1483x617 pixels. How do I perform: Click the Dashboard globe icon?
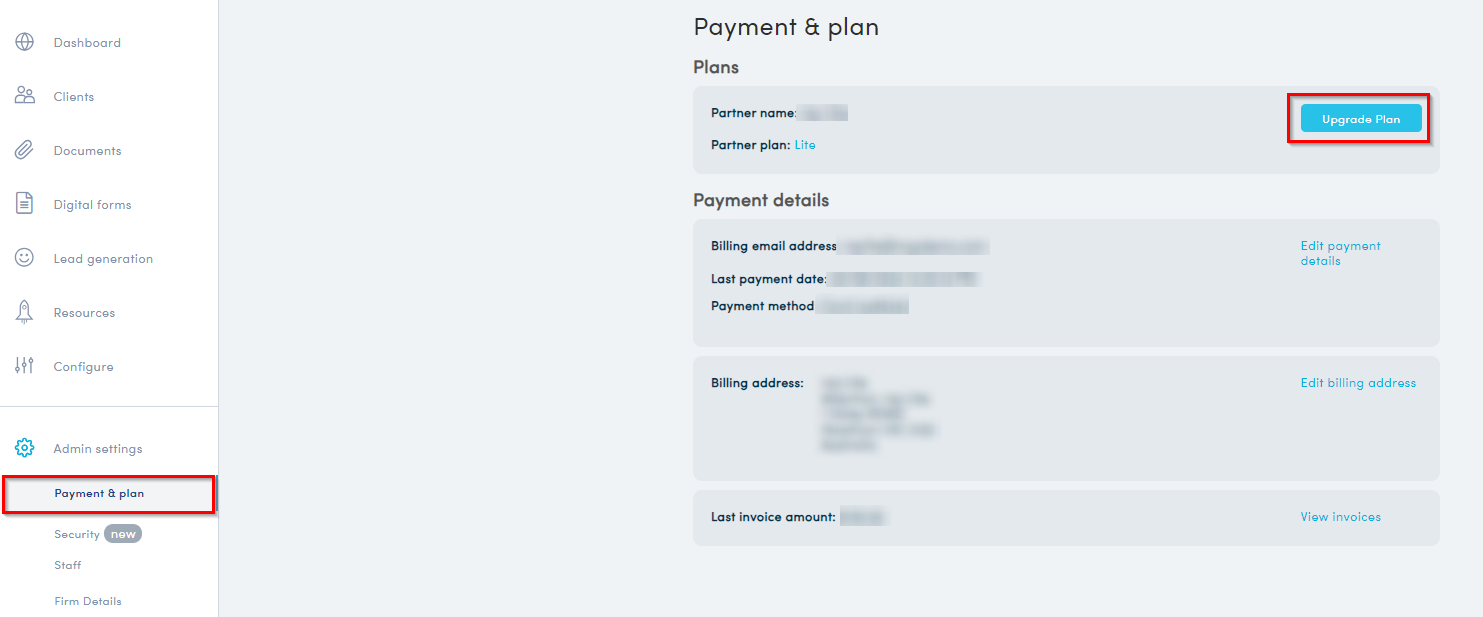(24, 43)
